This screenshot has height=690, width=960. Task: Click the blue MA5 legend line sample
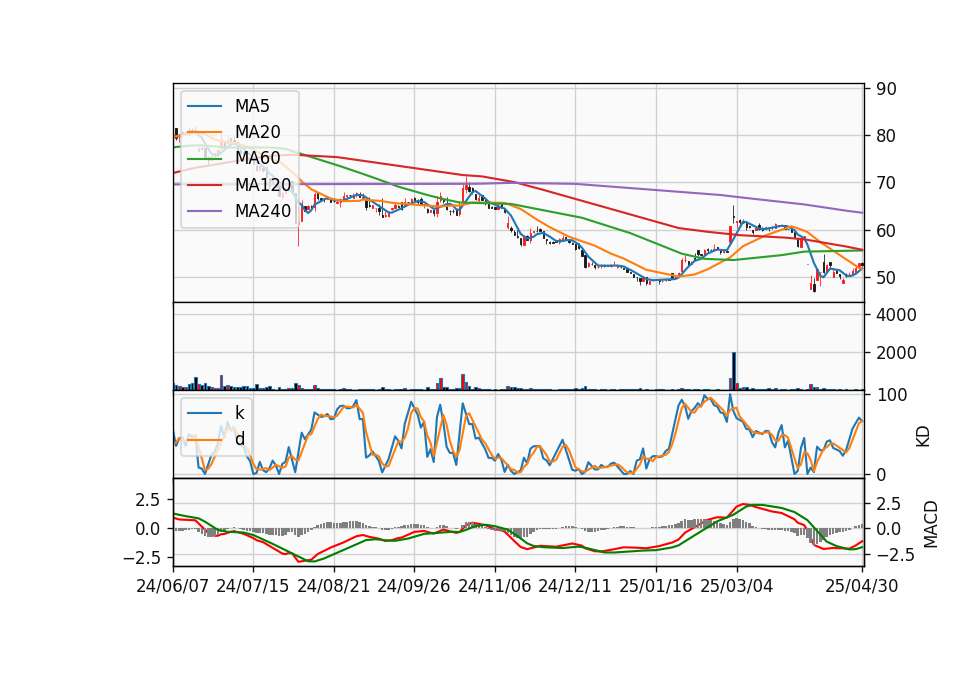click(x=204, y=106)
